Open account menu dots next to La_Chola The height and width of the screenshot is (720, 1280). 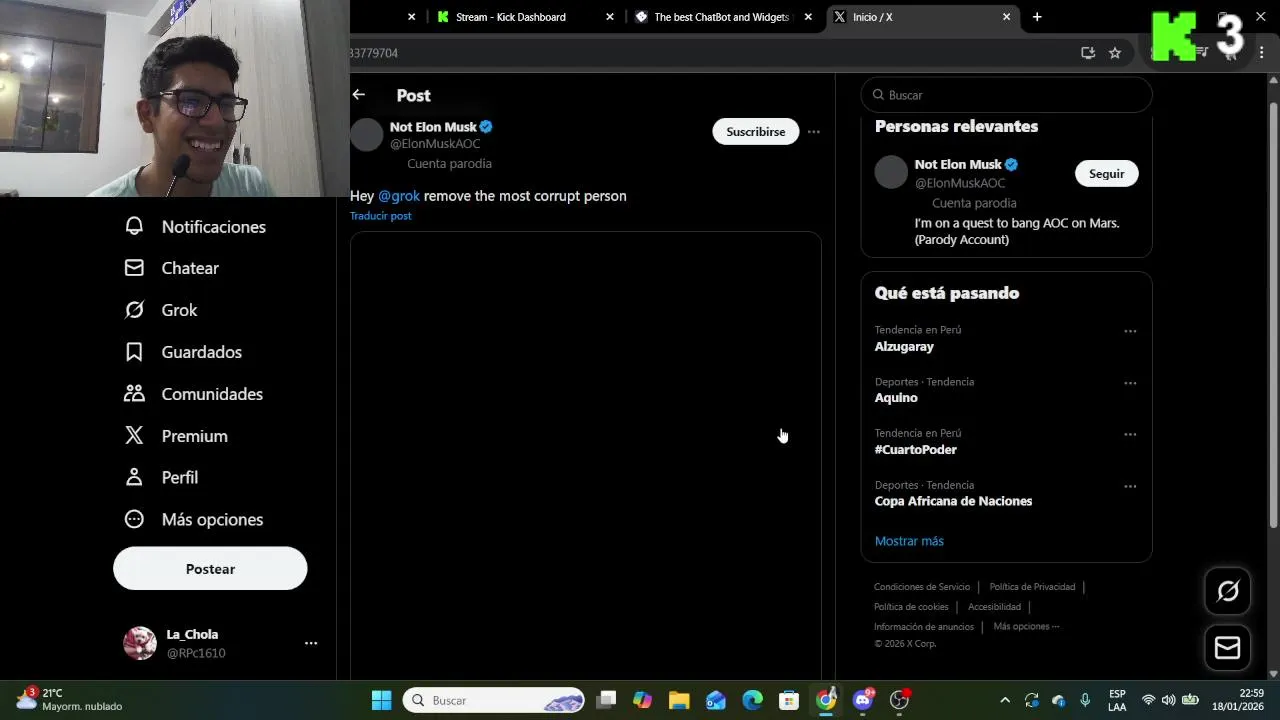coord(311,643)
